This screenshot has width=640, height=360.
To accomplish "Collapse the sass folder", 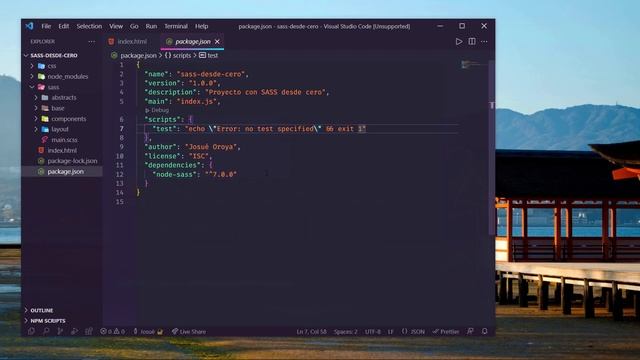I will pyautogui.click(x=53, y=87).
